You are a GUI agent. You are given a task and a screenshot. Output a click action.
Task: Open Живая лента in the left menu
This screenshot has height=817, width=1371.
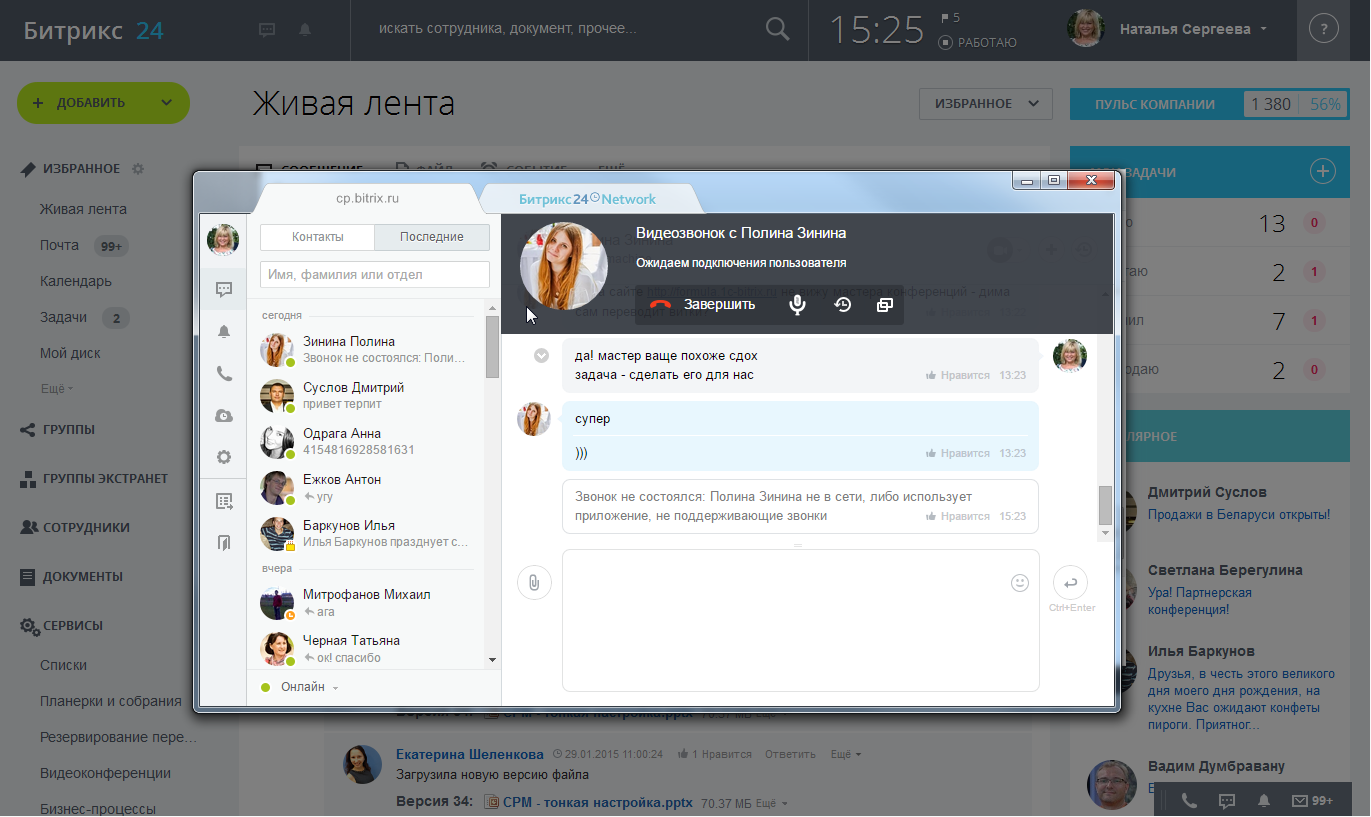(x=83, y=209)
